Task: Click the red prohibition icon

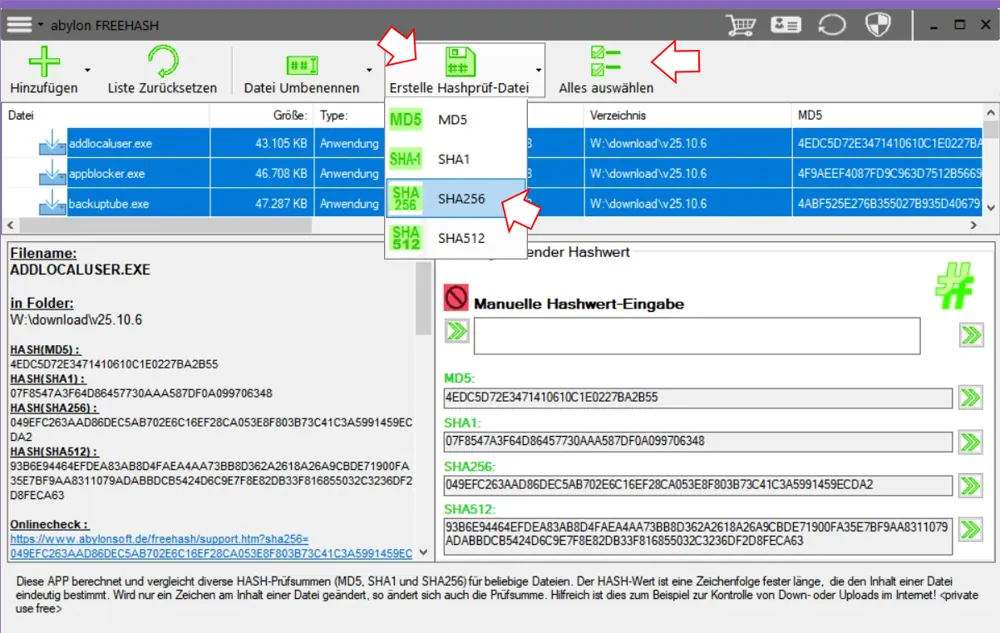Action: [456, 298]
